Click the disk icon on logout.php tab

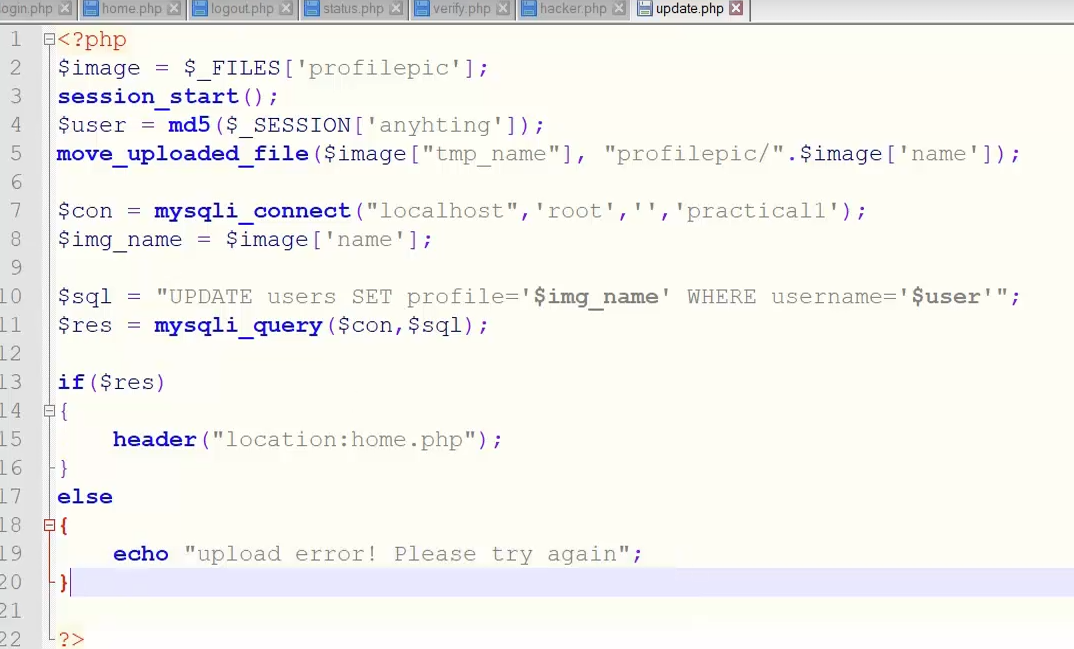(x=200, y=9)
